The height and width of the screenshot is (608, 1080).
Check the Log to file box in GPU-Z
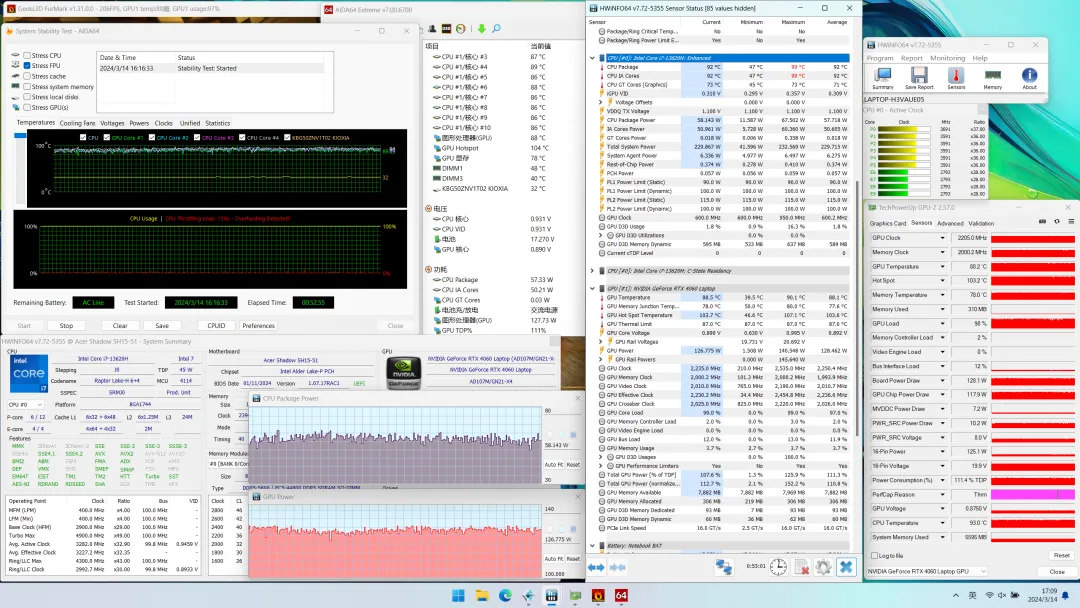[x=874, y=556]
